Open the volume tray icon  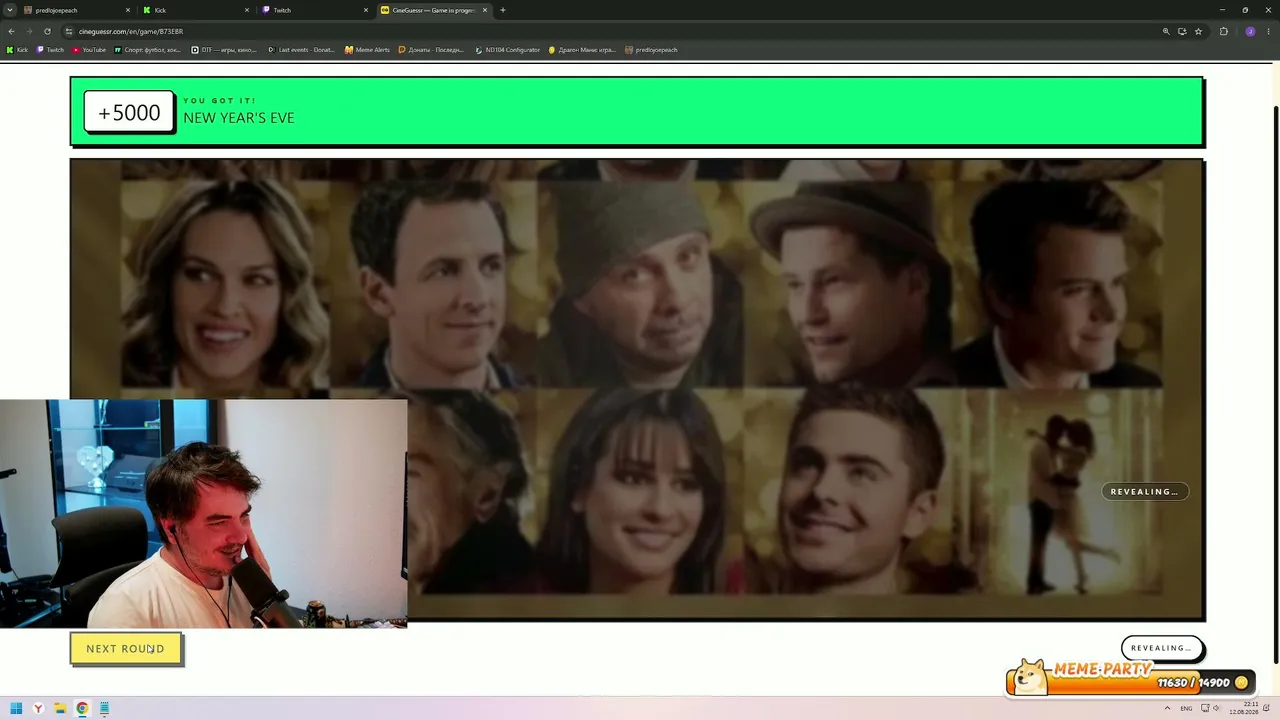pyautogui.click(x=1217, y=709)
